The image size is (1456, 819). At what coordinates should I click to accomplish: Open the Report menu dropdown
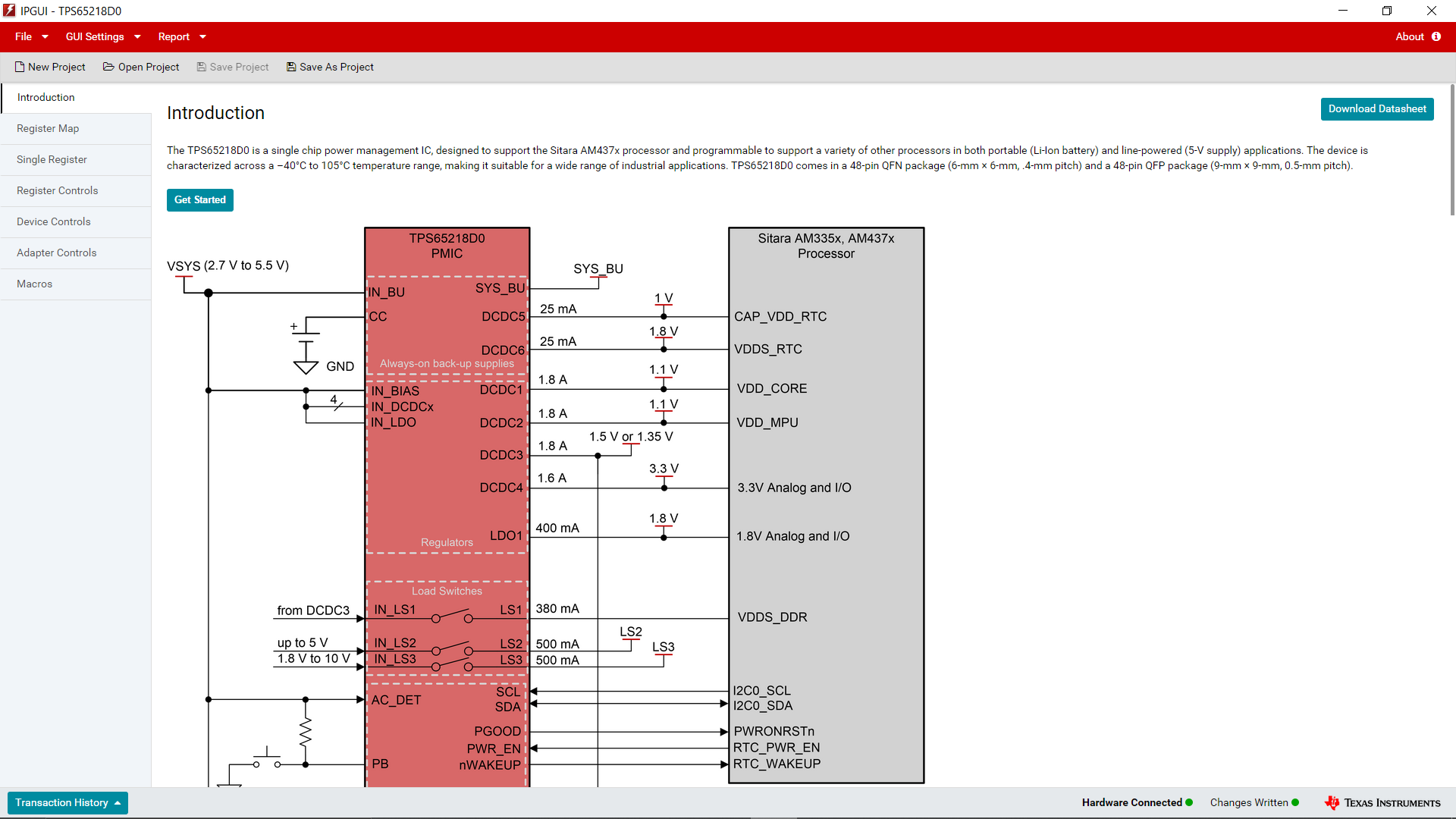pyautogui.click(x=182, y=36)
